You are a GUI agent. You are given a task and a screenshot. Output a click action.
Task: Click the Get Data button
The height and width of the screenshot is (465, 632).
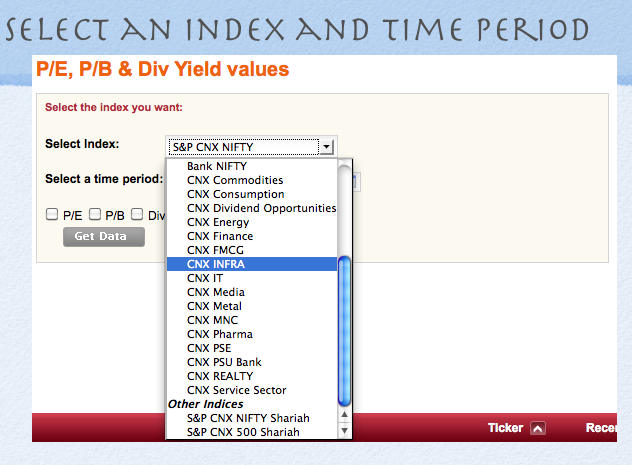(104, 237)
